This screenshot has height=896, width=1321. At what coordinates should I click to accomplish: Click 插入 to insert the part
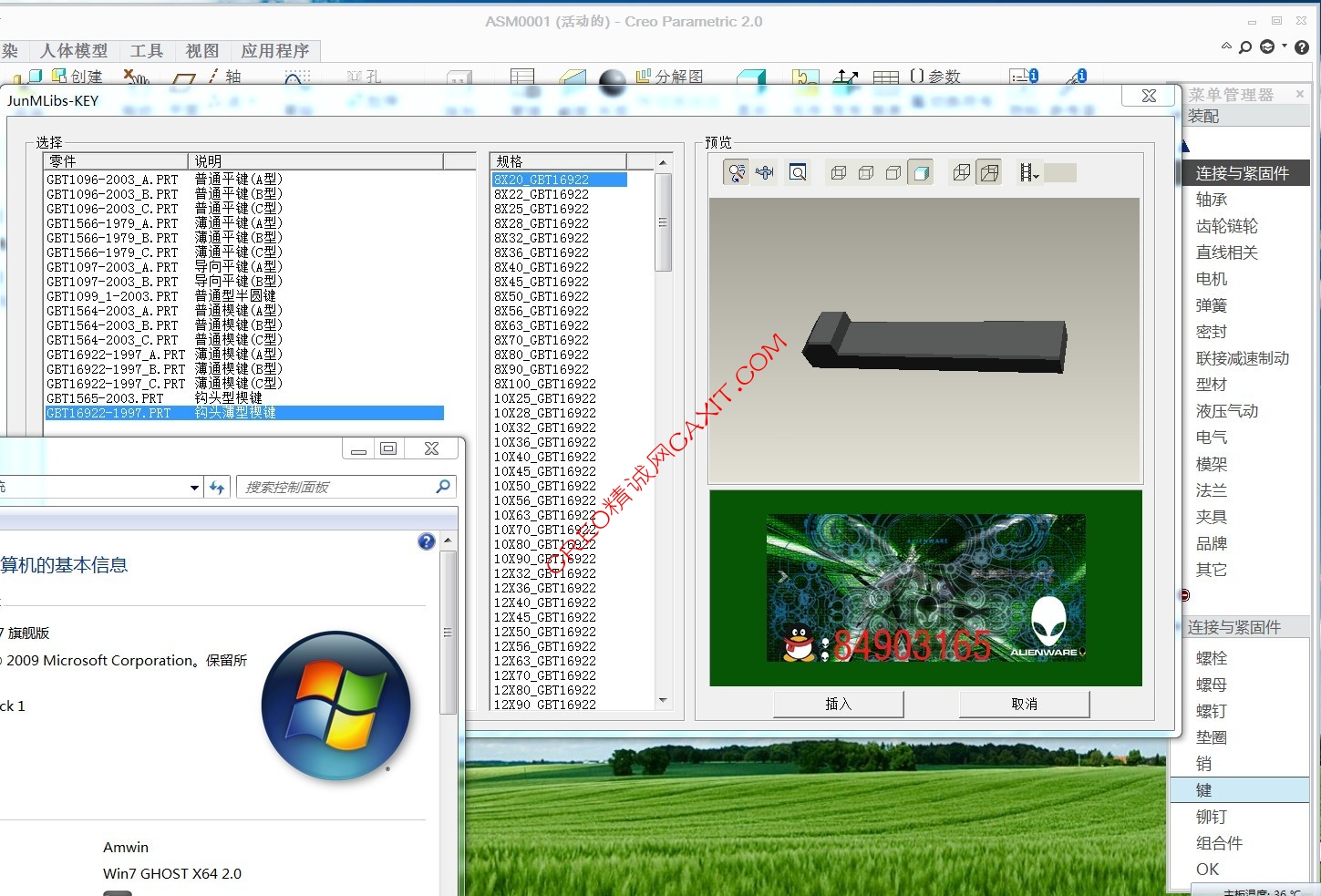pyautogui.click(x=839, y=704)
